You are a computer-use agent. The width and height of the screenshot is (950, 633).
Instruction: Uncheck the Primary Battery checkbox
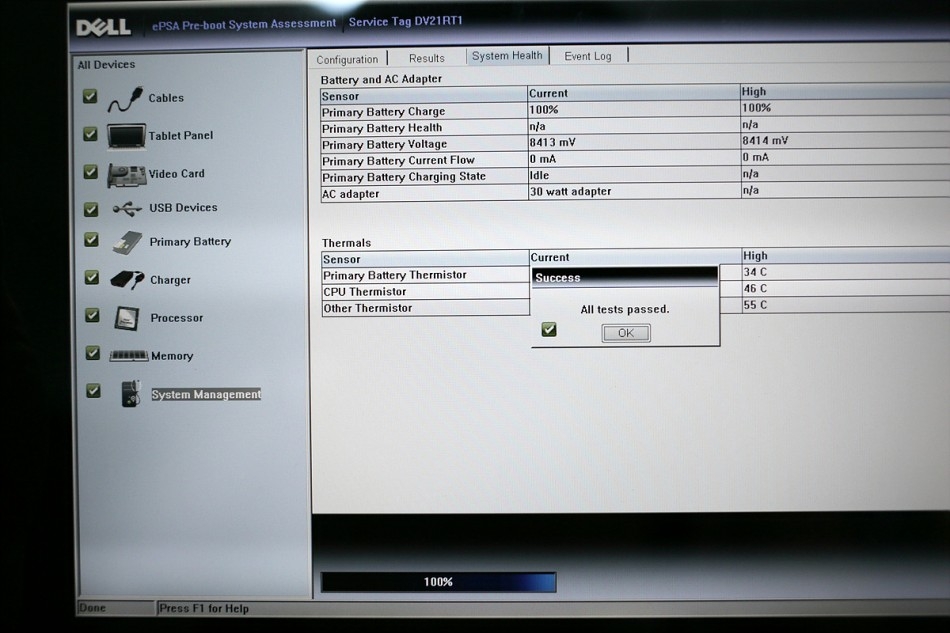[x=91, y=240]
